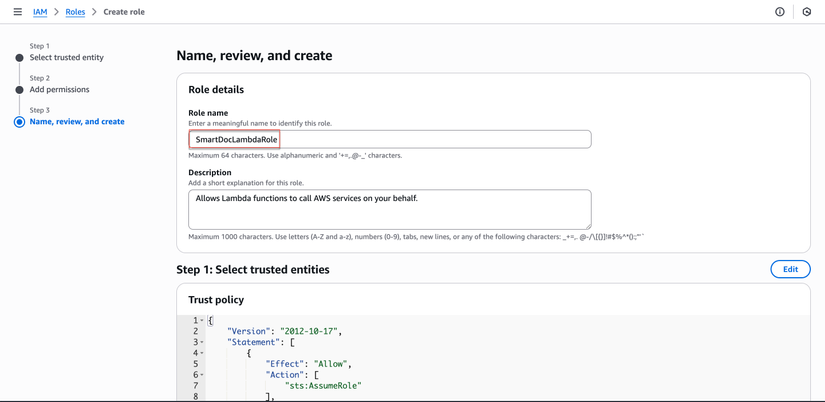This screenshot has width=825, height=402.
Task: Fold the Action array at line 6
Action: click(x=202, y=375)
